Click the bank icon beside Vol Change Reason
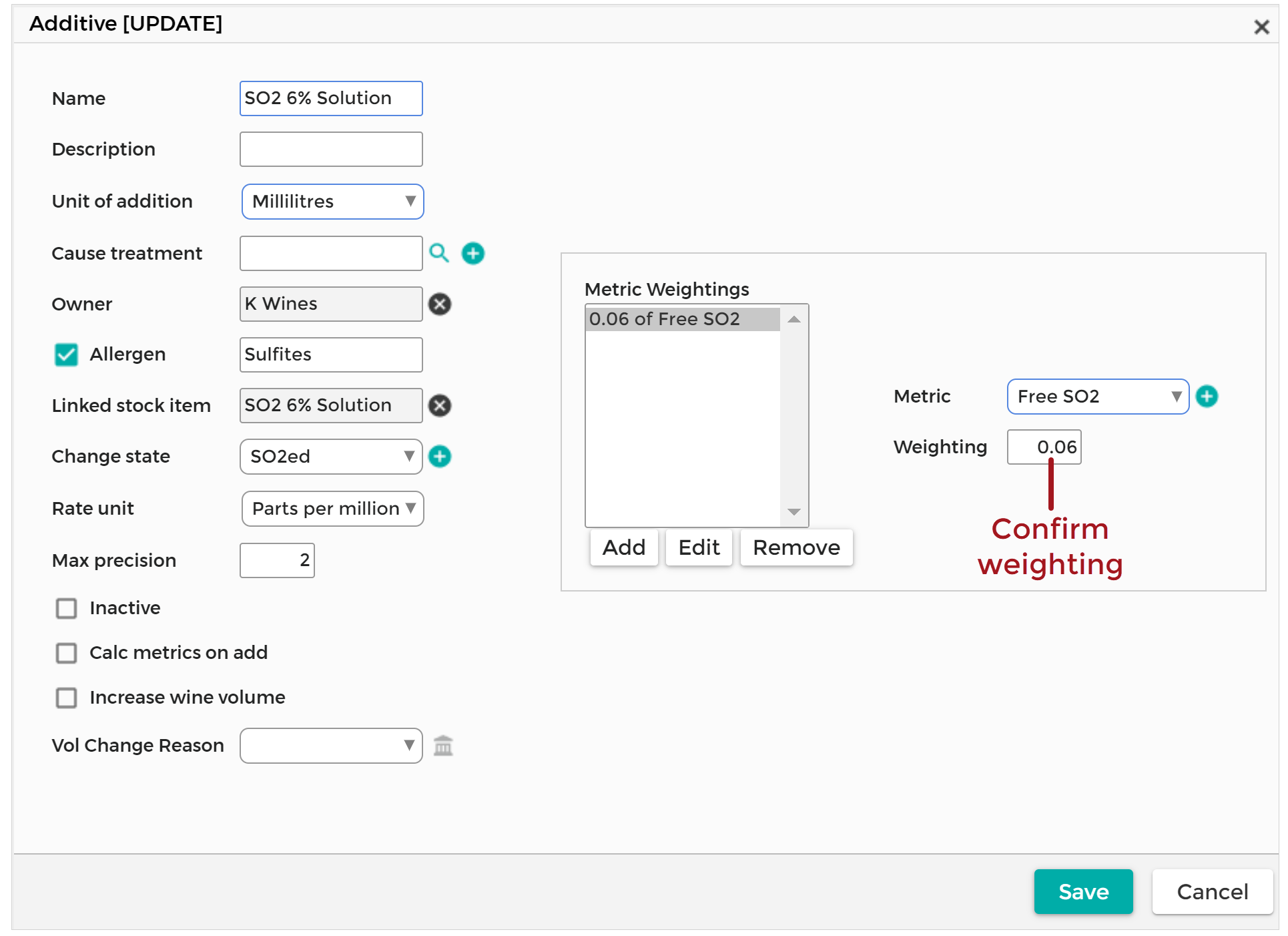The width and height of the screenshot is (1288, 936). coord(443,746)
